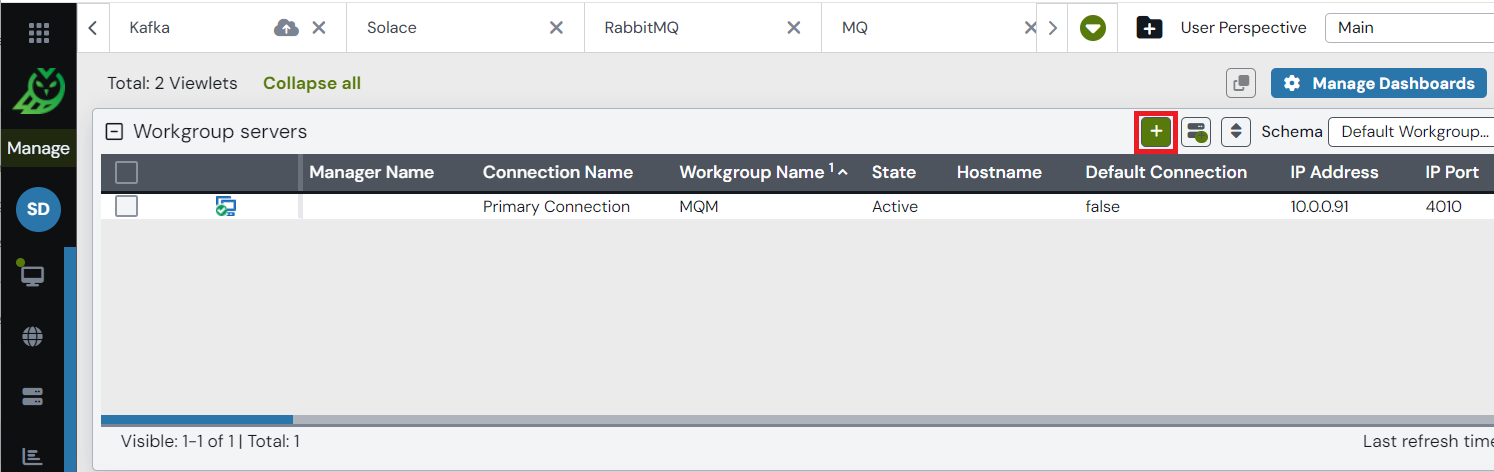This screenshot has height=472, width=1494.
Task: Sort by IP Port column header
Action: point(1452,172)
